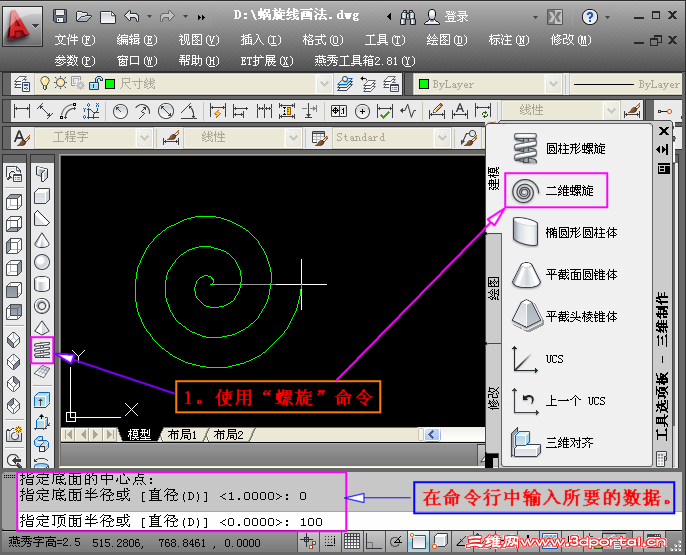Open the ByLayer color dropdown
Viewport: 686px width, 555px height.
553,84
